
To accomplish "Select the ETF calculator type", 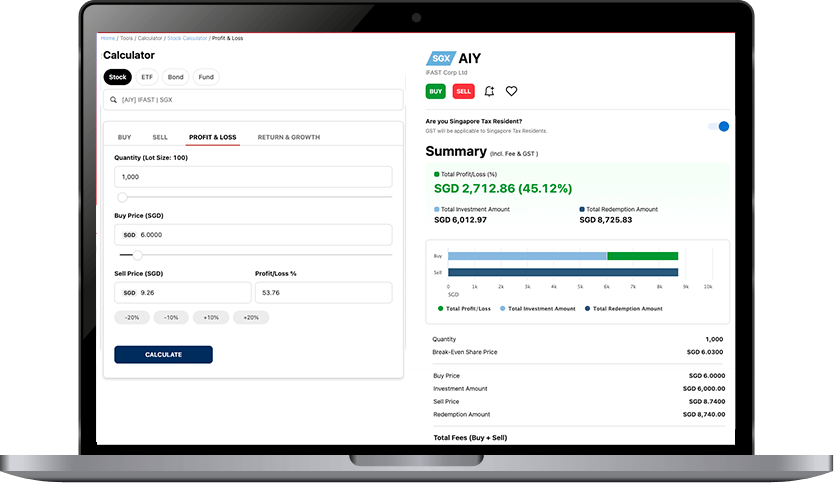I will point(147,77).
